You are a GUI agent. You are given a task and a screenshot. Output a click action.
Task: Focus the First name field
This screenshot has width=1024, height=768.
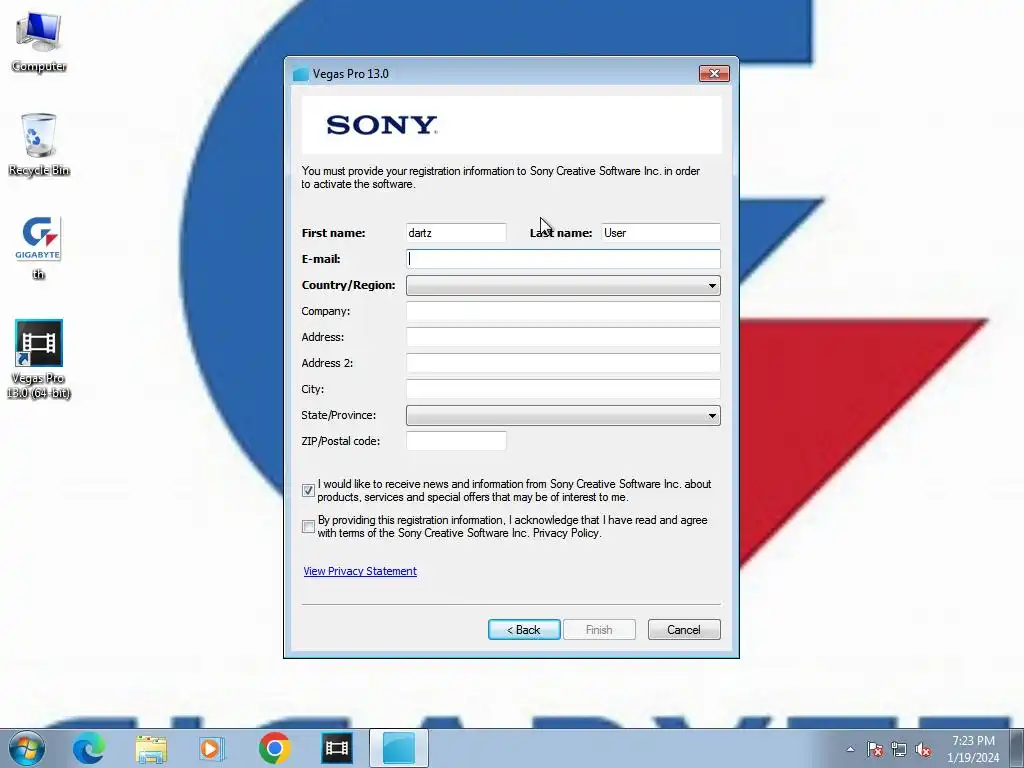click(456, 233)
